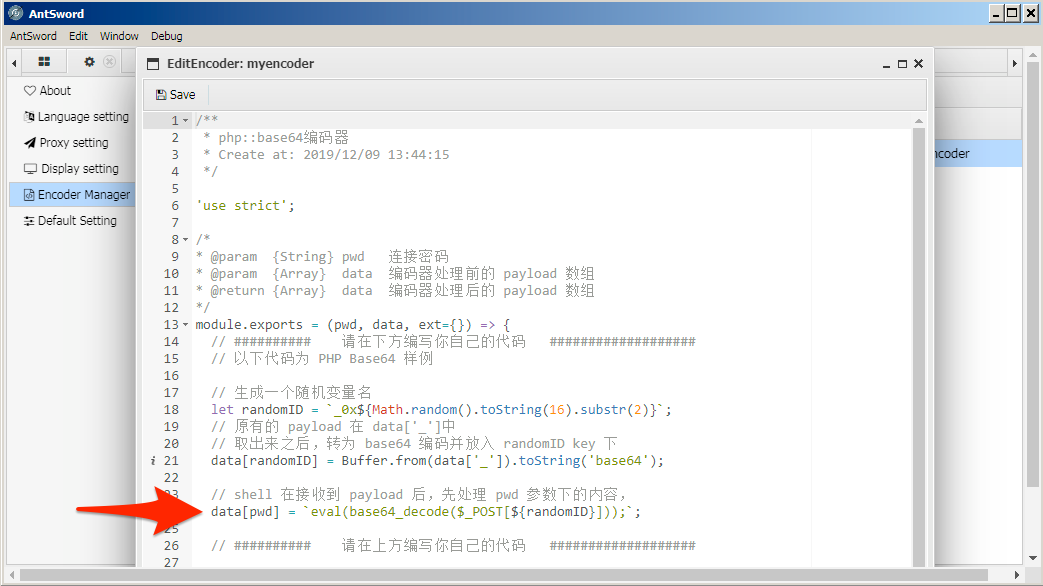Maximize the EditEncoder dialog
Viewport: 1043px width, 586px height.
coord(902,64)
